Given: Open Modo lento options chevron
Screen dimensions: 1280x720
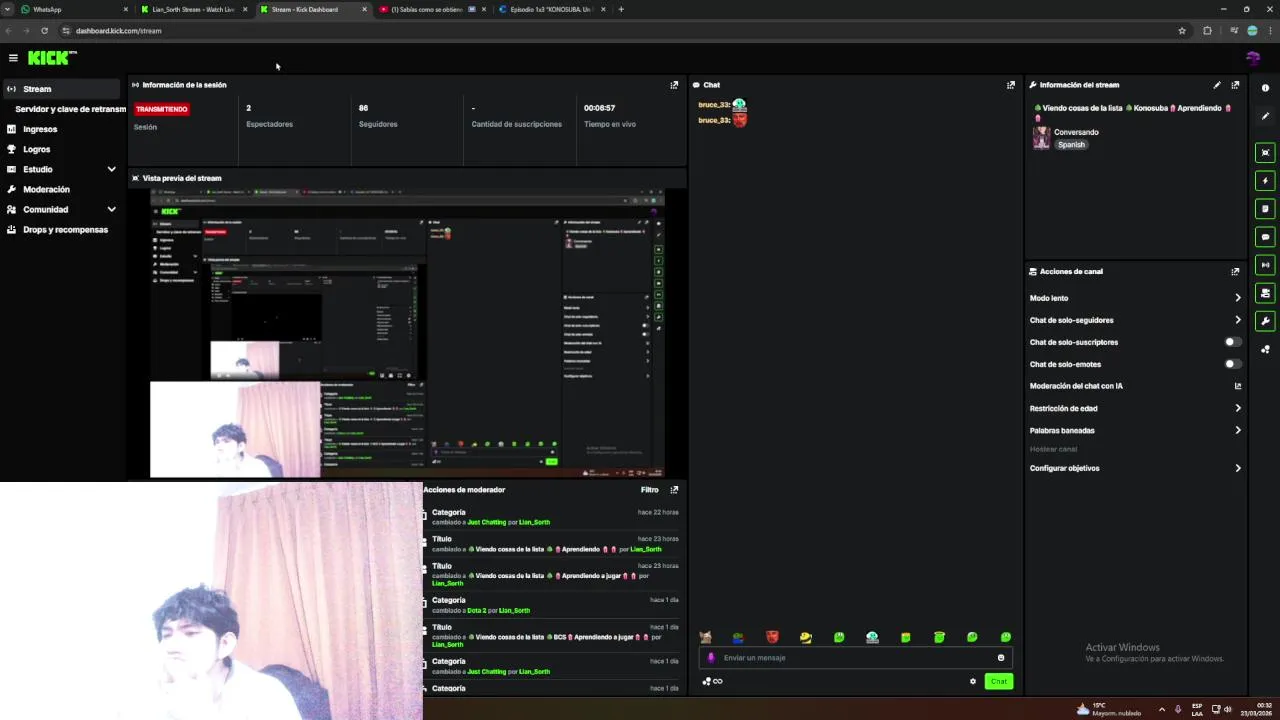Looking at the screenshot, I should (x=1237, y=298).
